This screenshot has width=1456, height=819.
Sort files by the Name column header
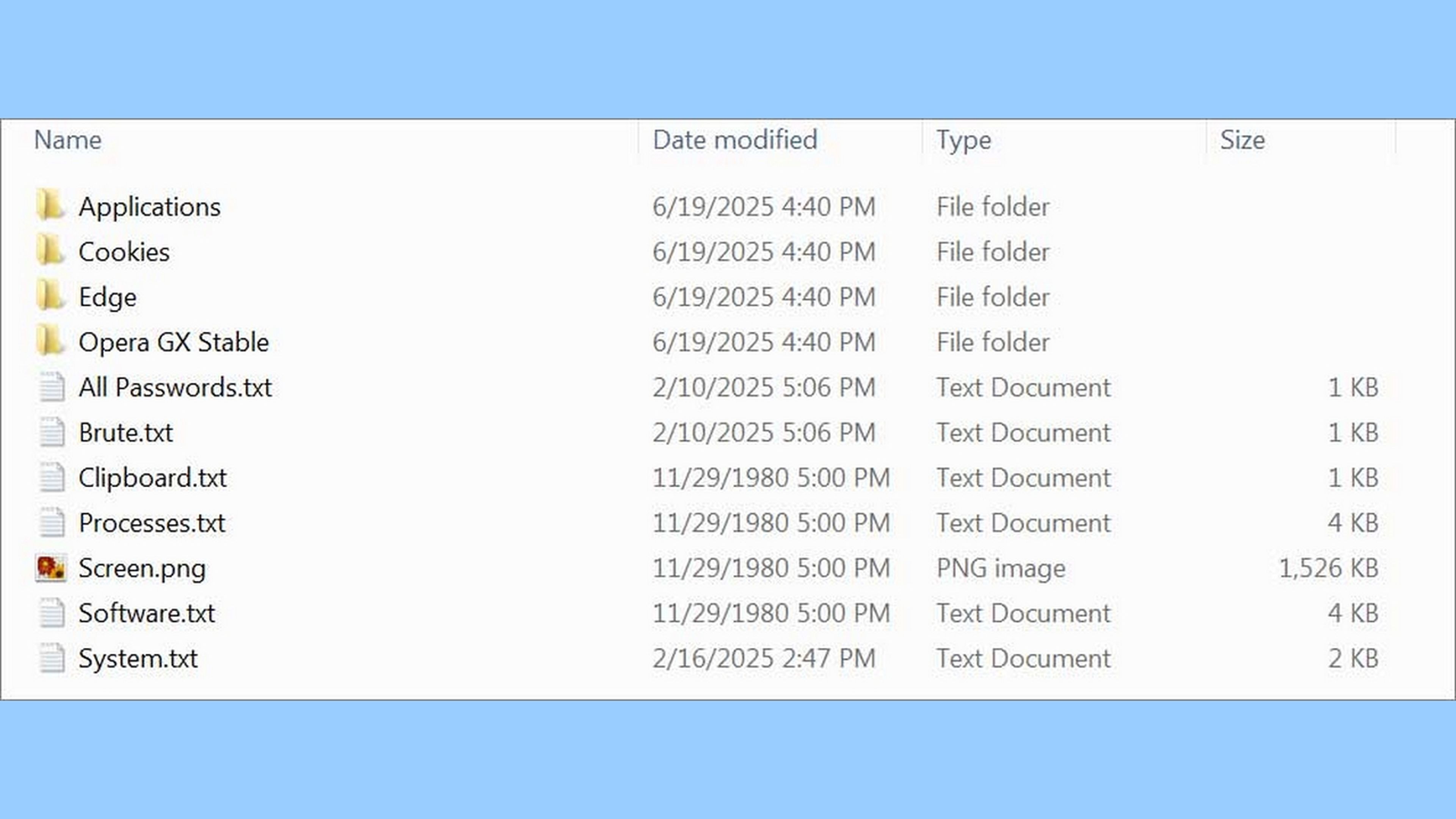tap(68, 140)
